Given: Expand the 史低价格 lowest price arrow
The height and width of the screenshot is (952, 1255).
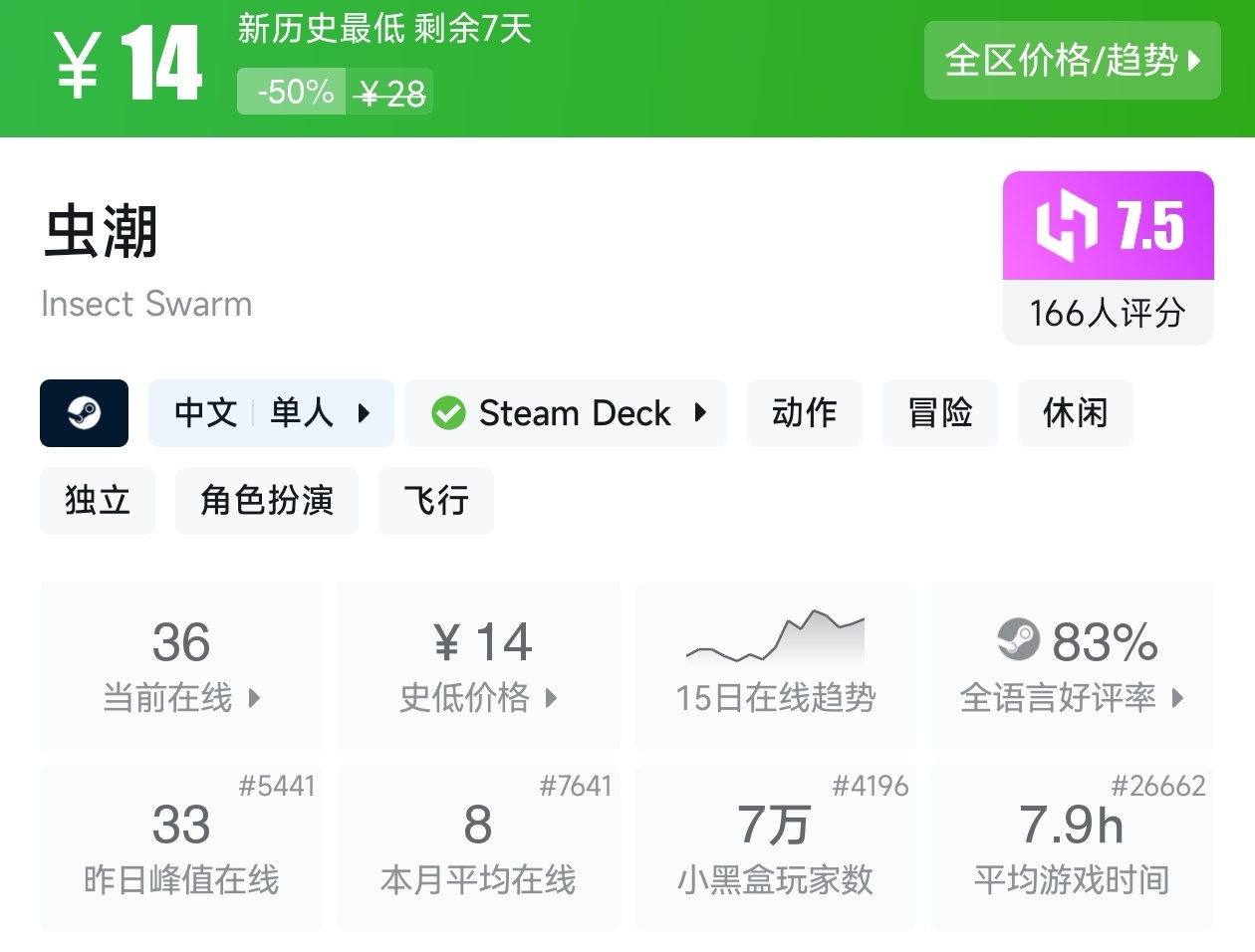Looking at the screenshot, I should [551, 698].
